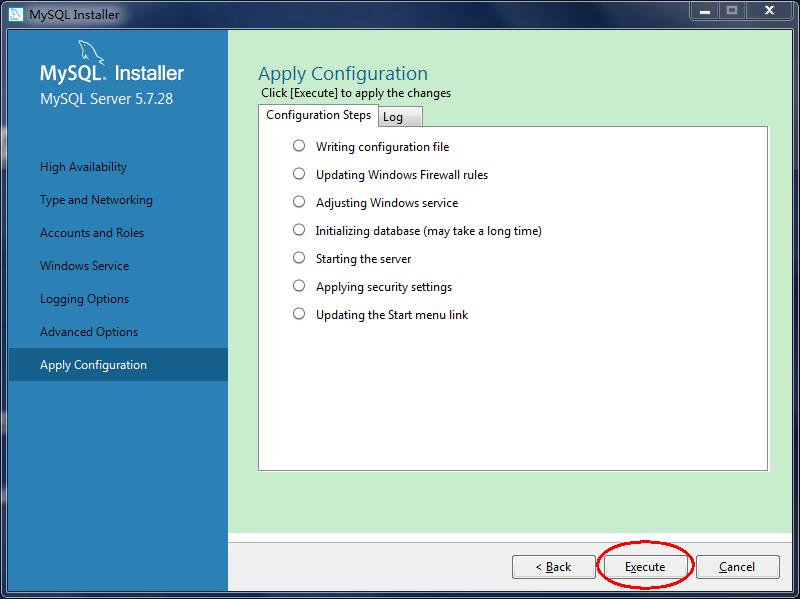800x599 pixels.
Task: Select the Configuration Steps tab
Action: pos(318,115)
